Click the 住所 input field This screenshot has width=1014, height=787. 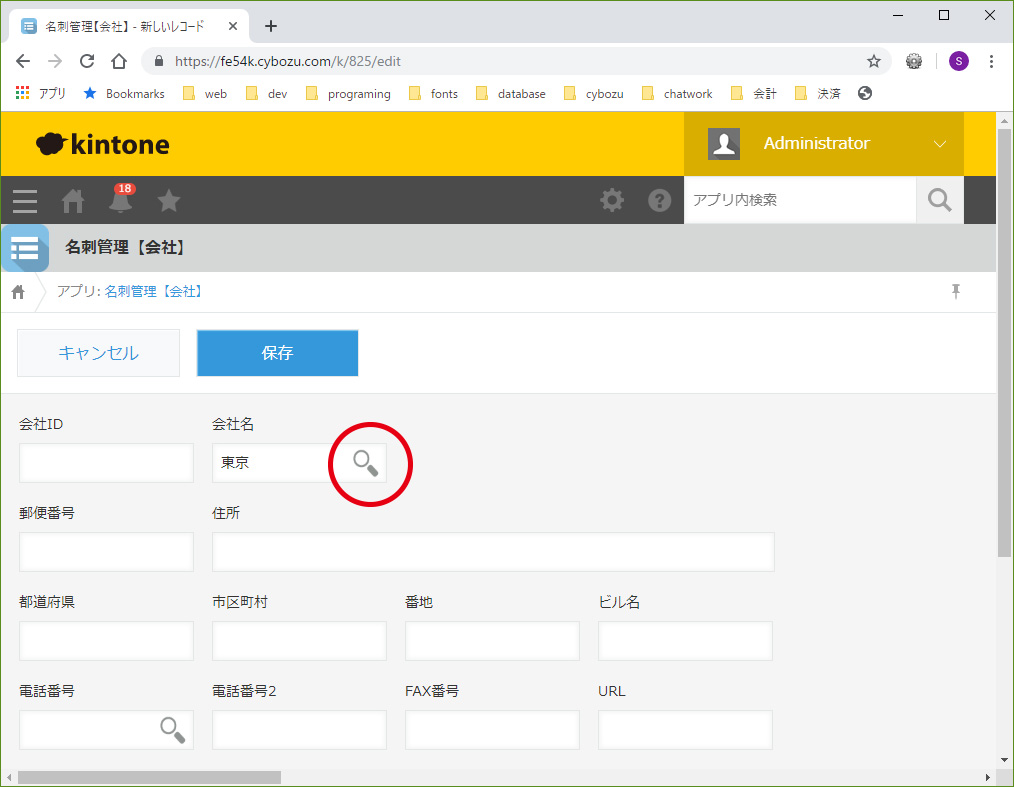[x=493, y=552]
